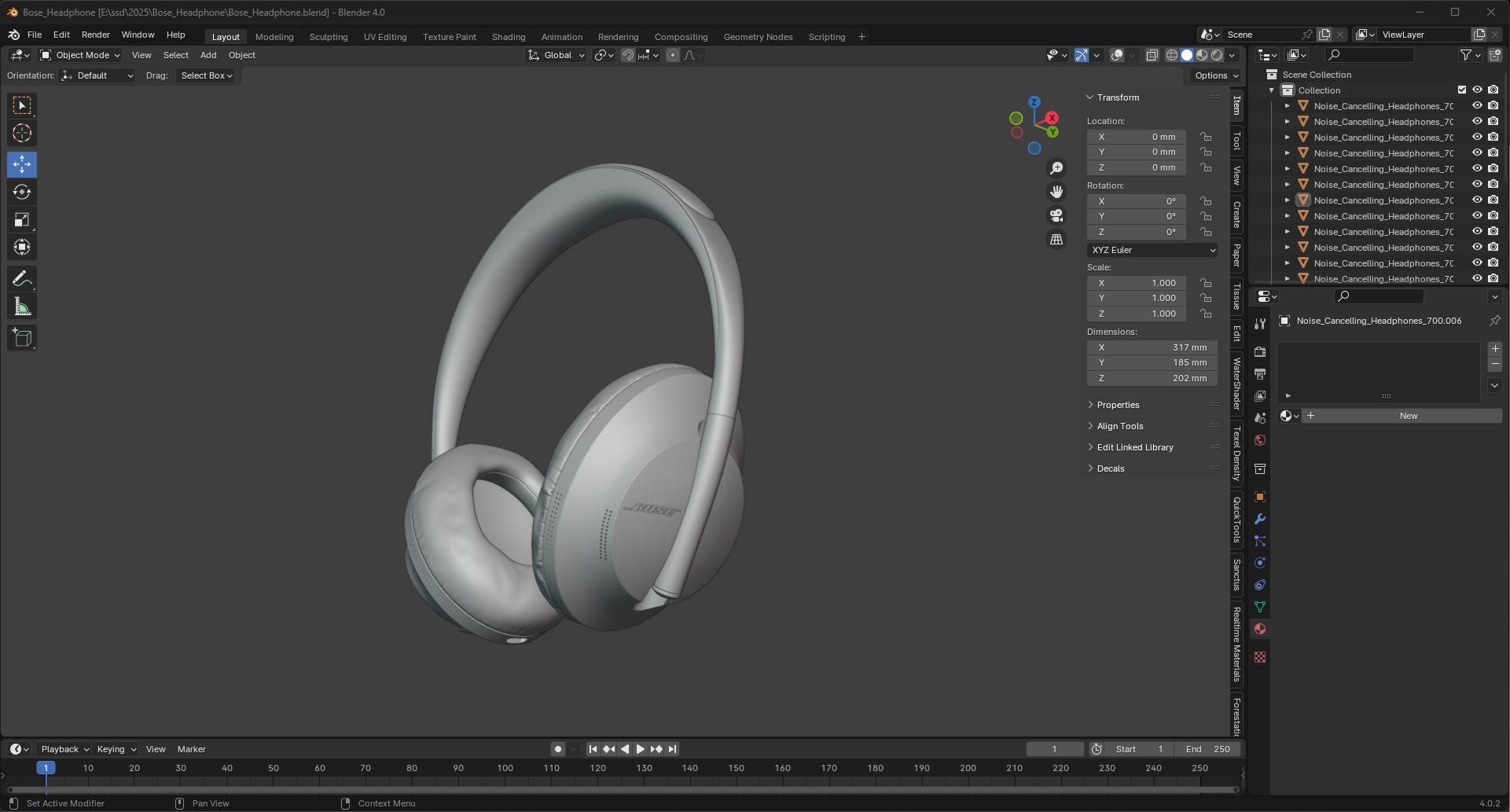Expand the Align Tools panel
The height and width of the screenshot is (812, 1510).
(1119, 426)
